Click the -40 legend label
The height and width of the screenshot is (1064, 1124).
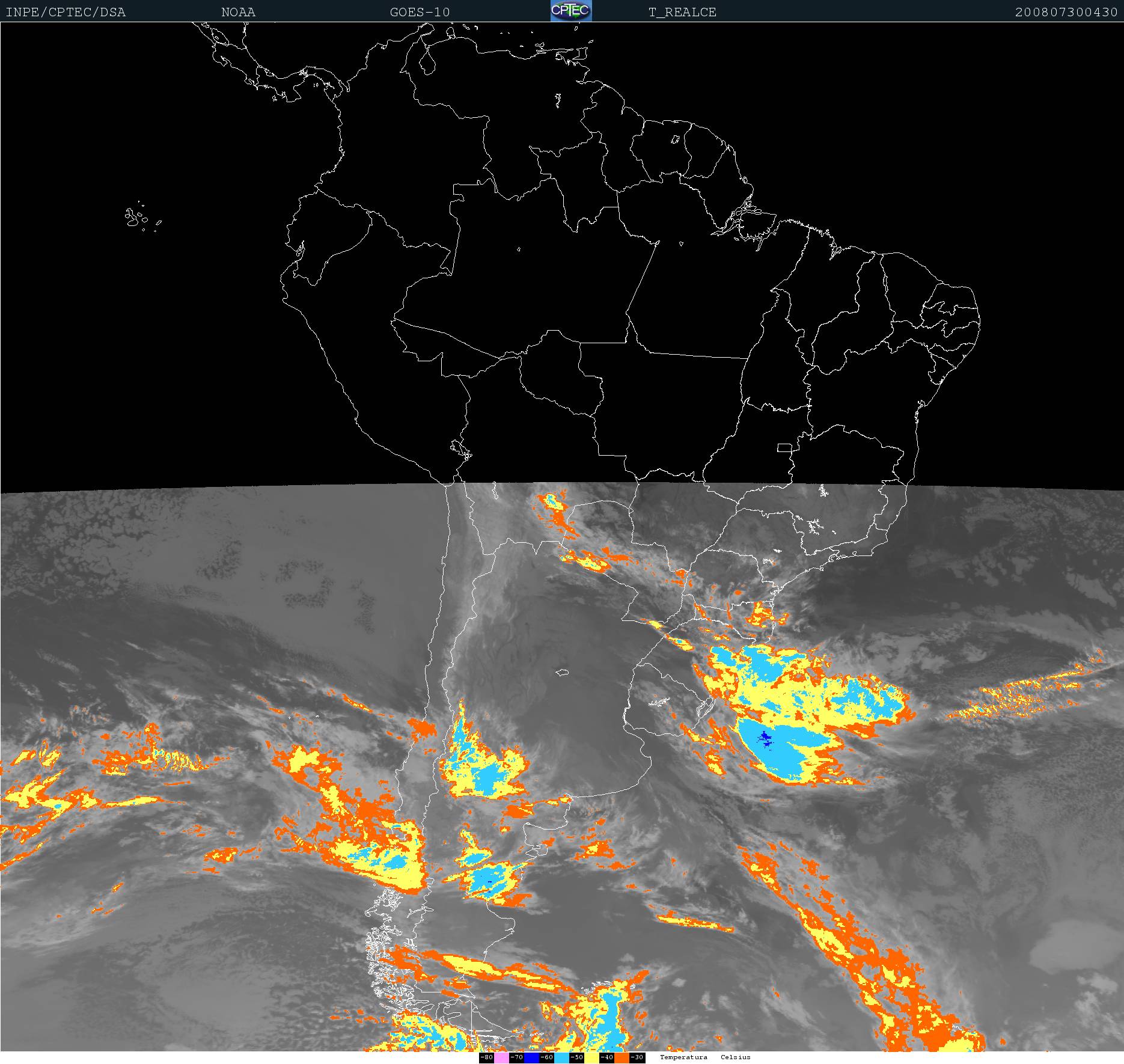[606, 1057]
